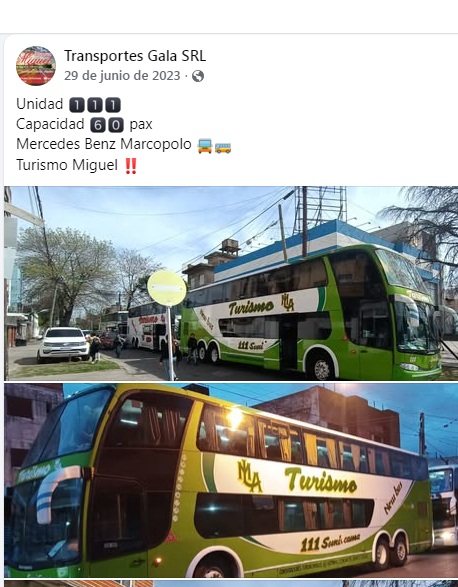Click the Capacidad caption text
458x587 pixels.
50,124
